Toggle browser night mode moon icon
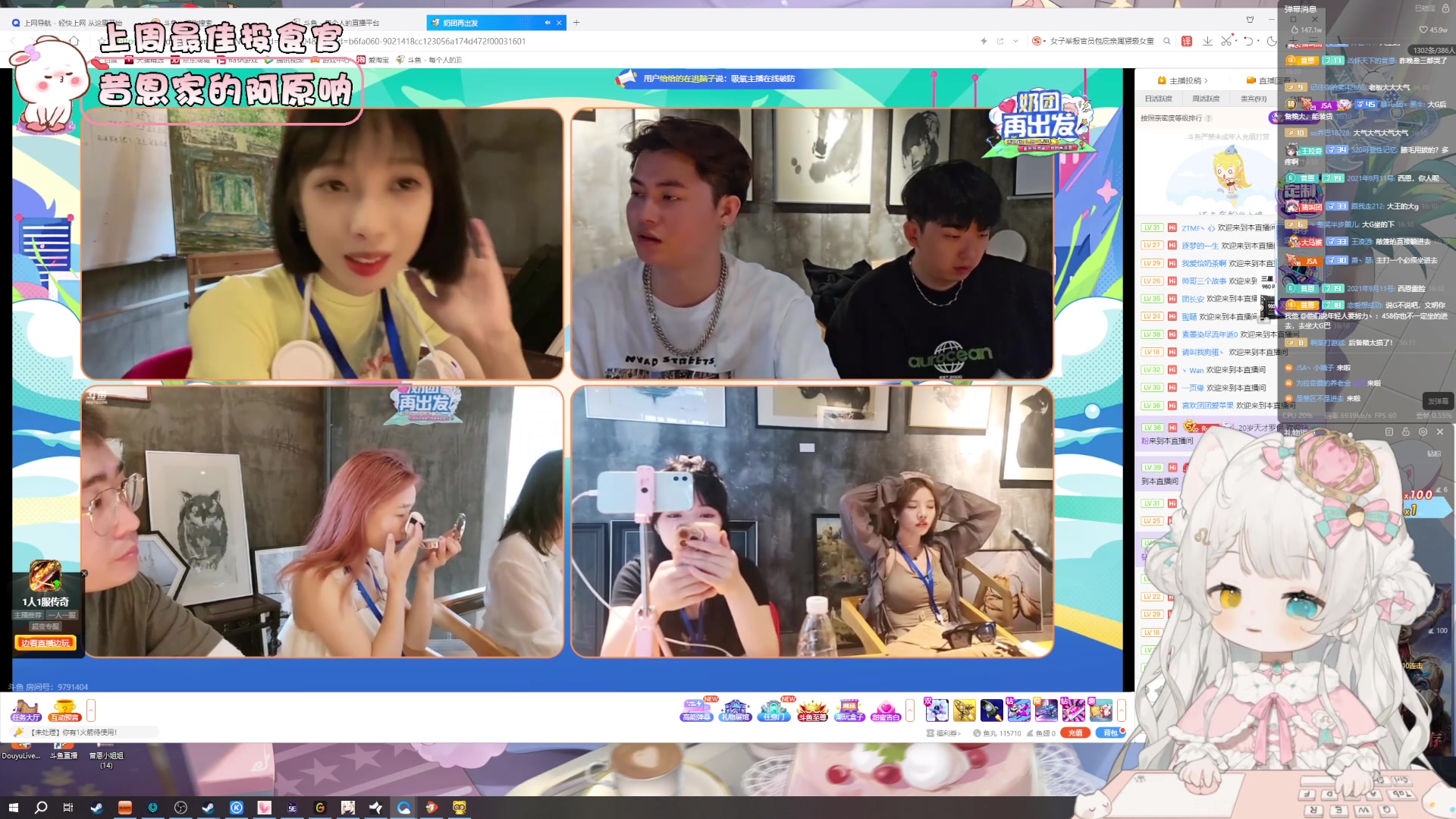This screenshot has width=1456, height=819. (x=1272, y=41)
